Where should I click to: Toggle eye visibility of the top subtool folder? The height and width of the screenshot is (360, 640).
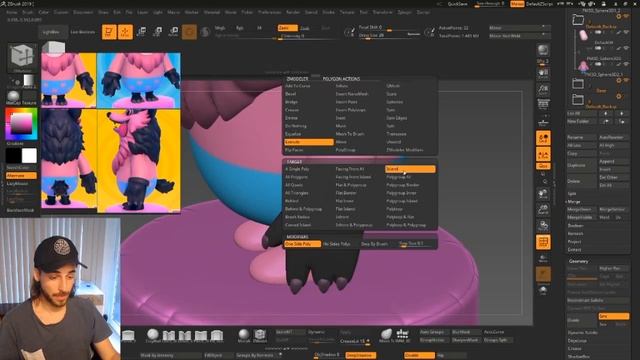[x=627, y=16]
